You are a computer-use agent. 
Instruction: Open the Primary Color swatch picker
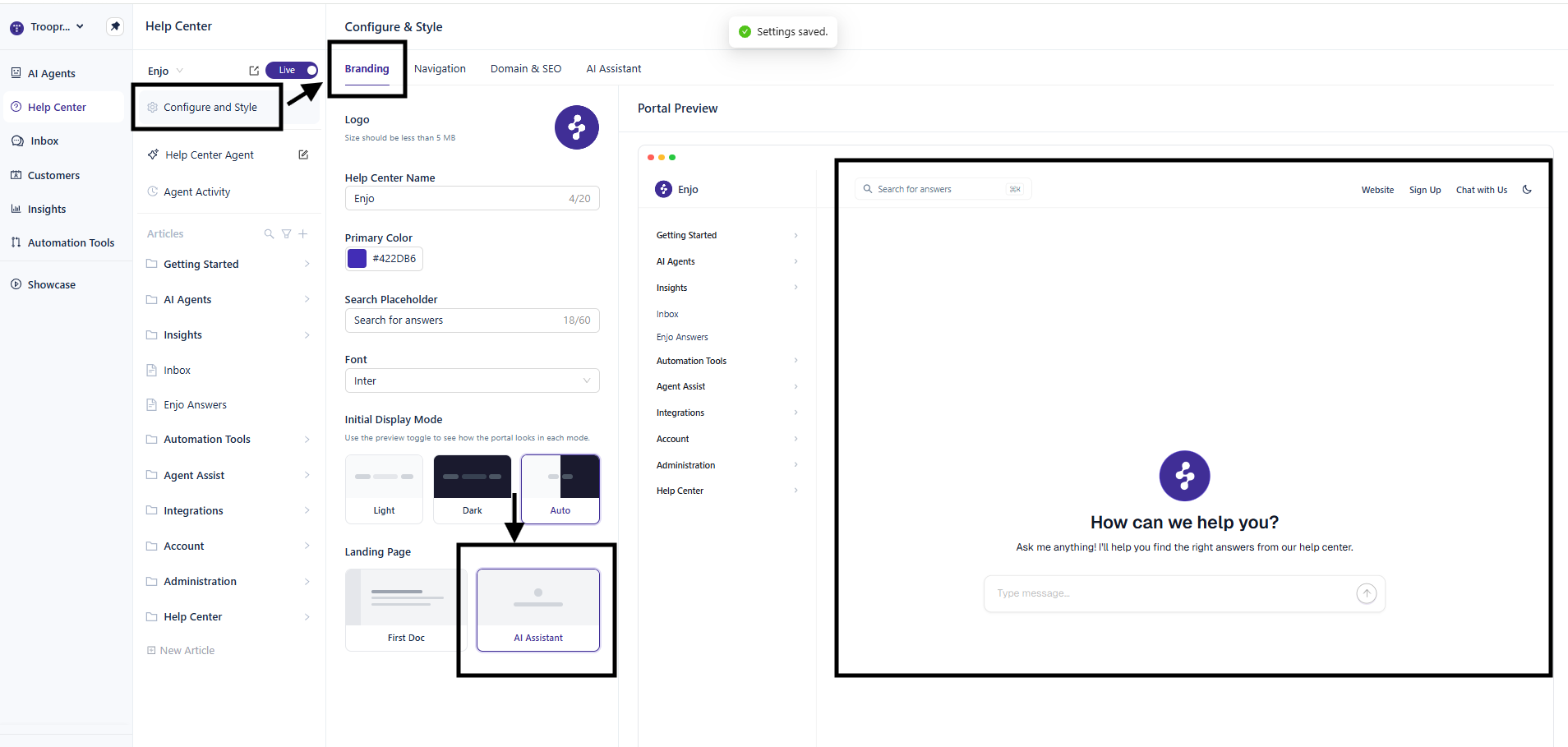tap(357, 258)
